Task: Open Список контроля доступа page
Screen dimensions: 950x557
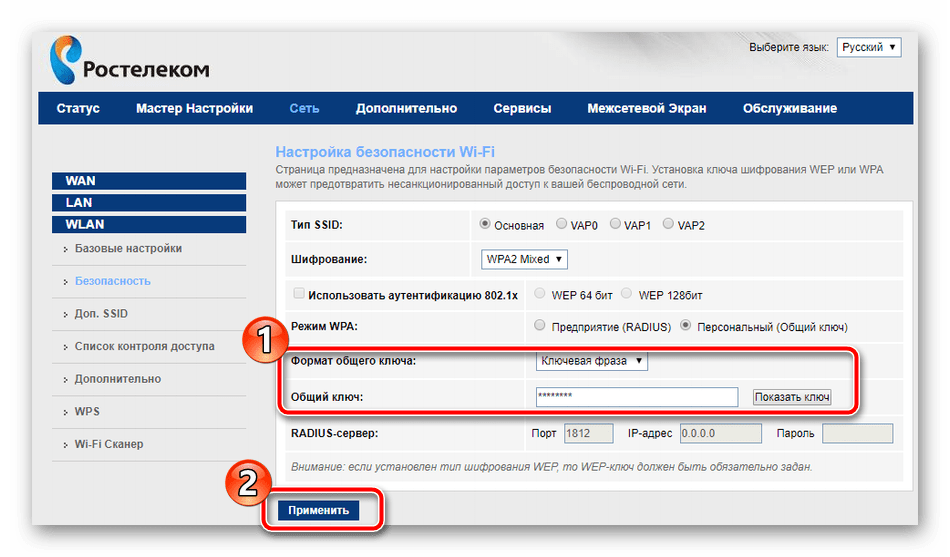Action: click(x=144, y=347)
